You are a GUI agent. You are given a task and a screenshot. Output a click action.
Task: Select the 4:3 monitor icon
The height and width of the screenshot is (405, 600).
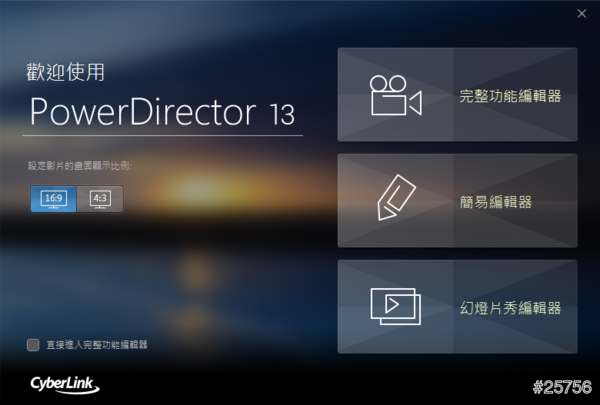(x=100, y=199)
